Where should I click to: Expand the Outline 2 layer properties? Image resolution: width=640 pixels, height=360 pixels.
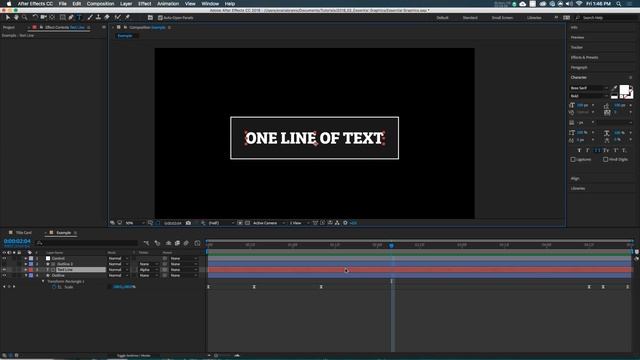26,264
